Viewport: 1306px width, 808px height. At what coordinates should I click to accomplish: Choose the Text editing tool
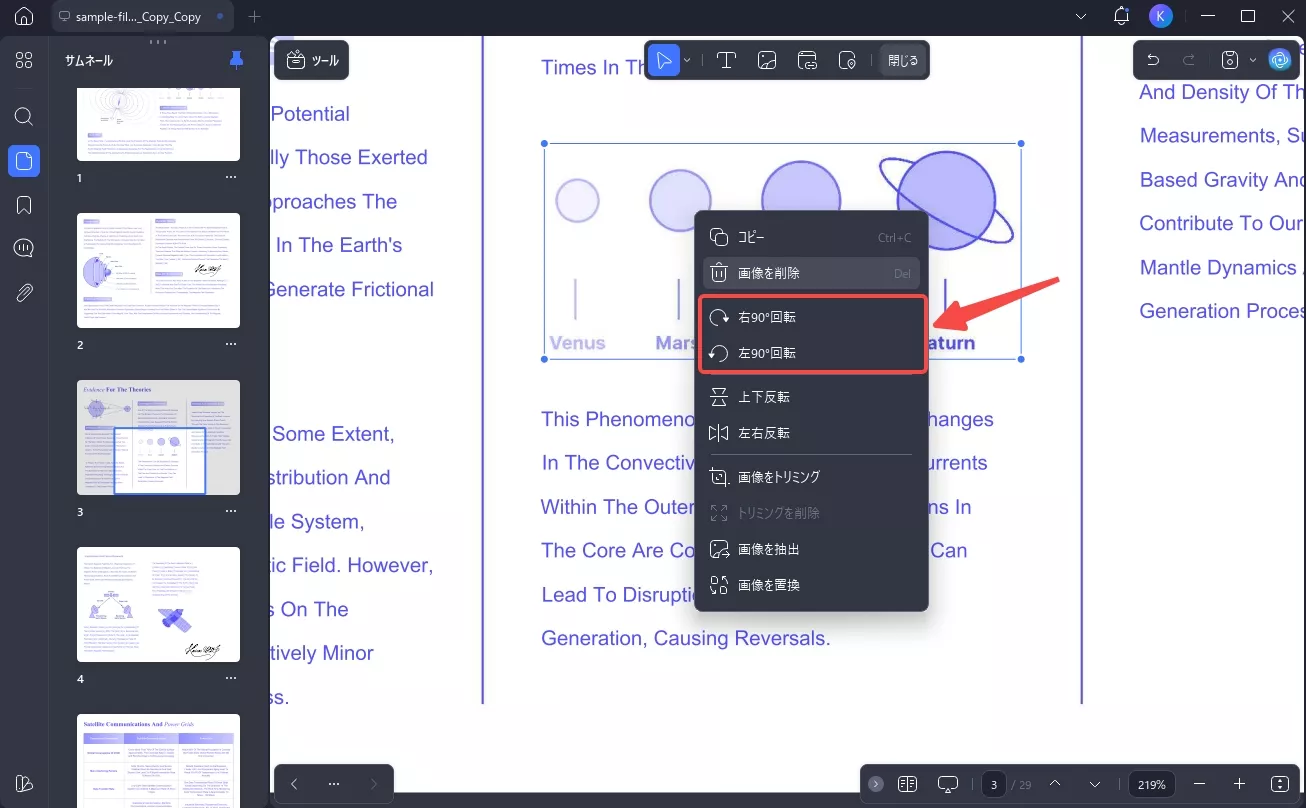727,60
